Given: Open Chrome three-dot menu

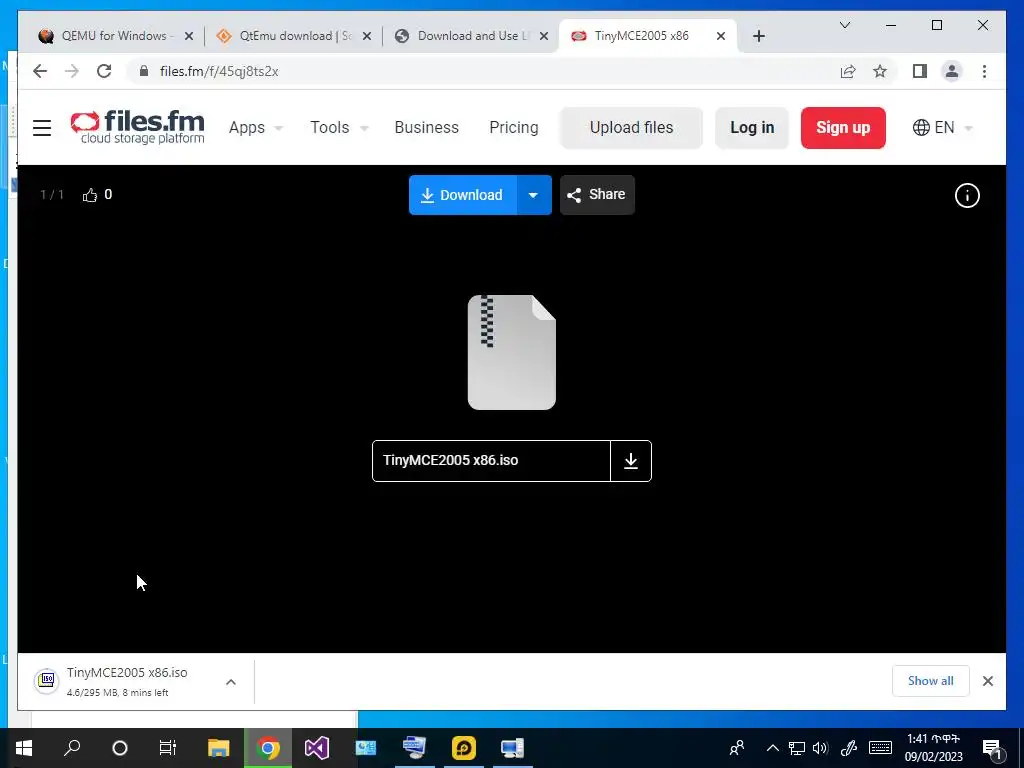Looking at the screenshot, I should 984,71.
